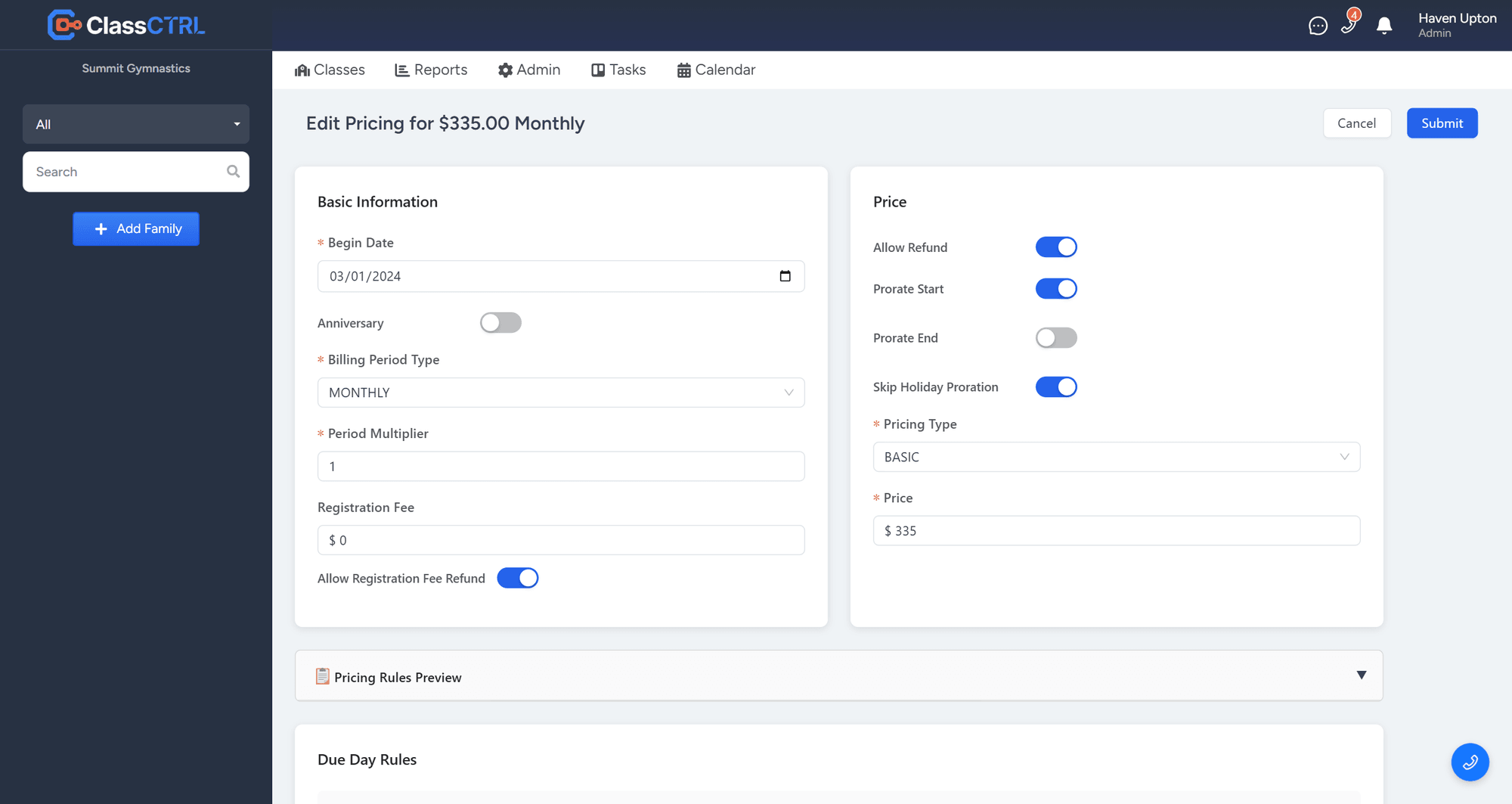Click the Registration Fee field
Viewport: 1512px width, 804px height.
(561, 540)
